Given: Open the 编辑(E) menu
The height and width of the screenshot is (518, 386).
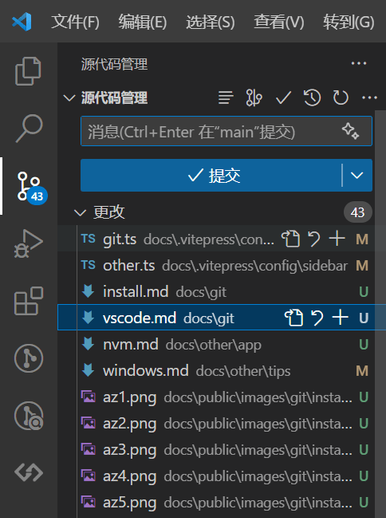Looking at the screenshot, I should pos(143,22).
